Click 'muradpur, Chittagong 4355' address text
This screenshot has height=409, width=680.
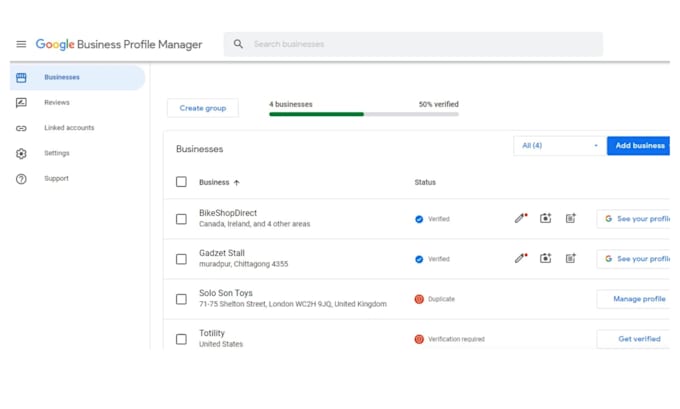[x=243, y=264]
